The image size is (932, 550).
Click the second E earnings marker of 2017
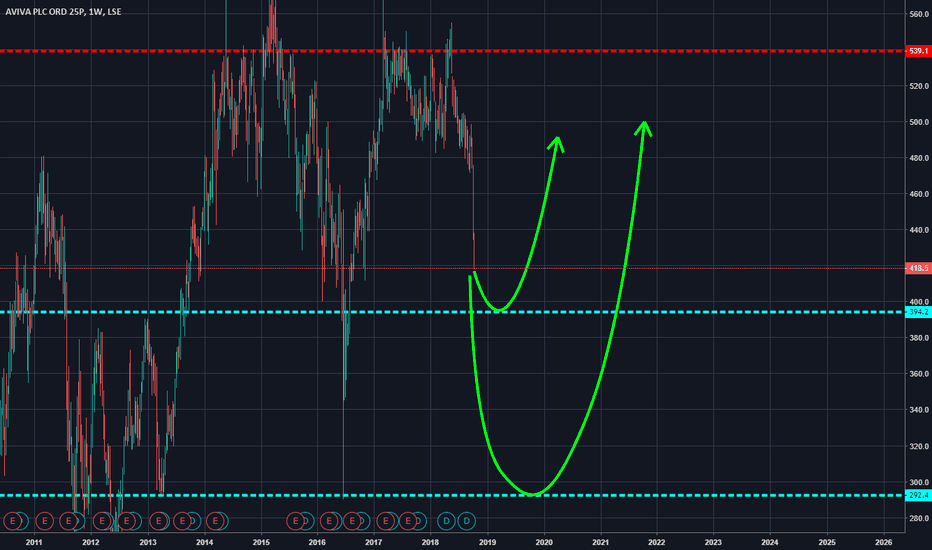tap(408, 521)
